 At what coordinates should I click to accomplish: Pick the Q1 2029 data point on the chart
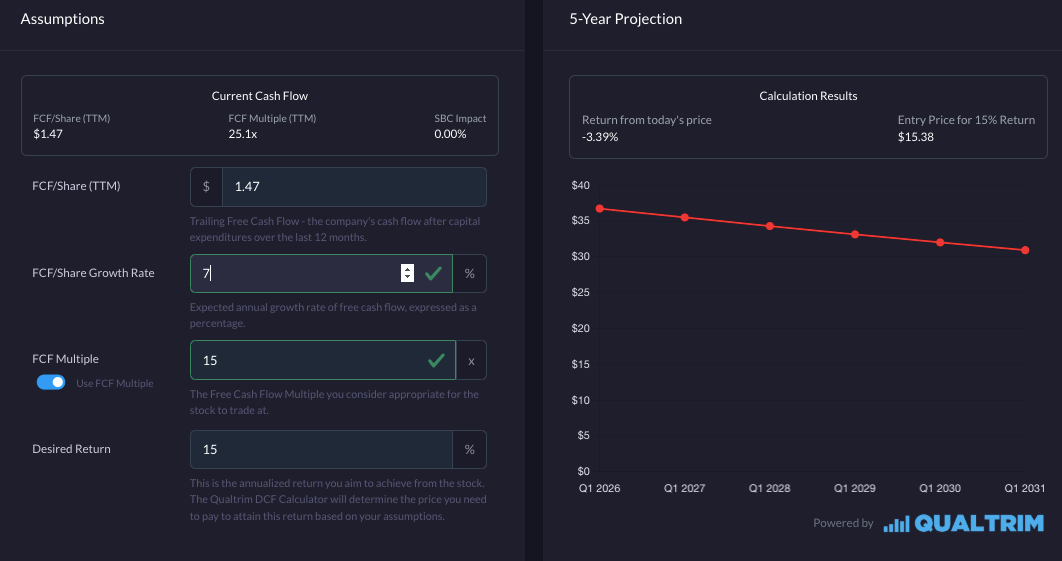pyautogui.click(x=855, y=234)
